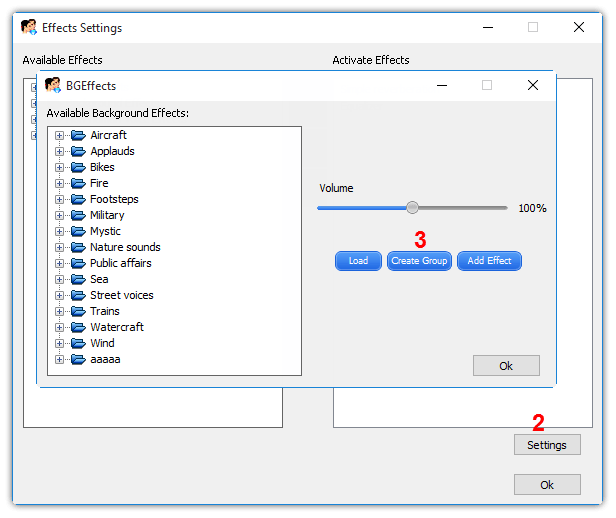Expand the Trains tree node

(59, 311)
